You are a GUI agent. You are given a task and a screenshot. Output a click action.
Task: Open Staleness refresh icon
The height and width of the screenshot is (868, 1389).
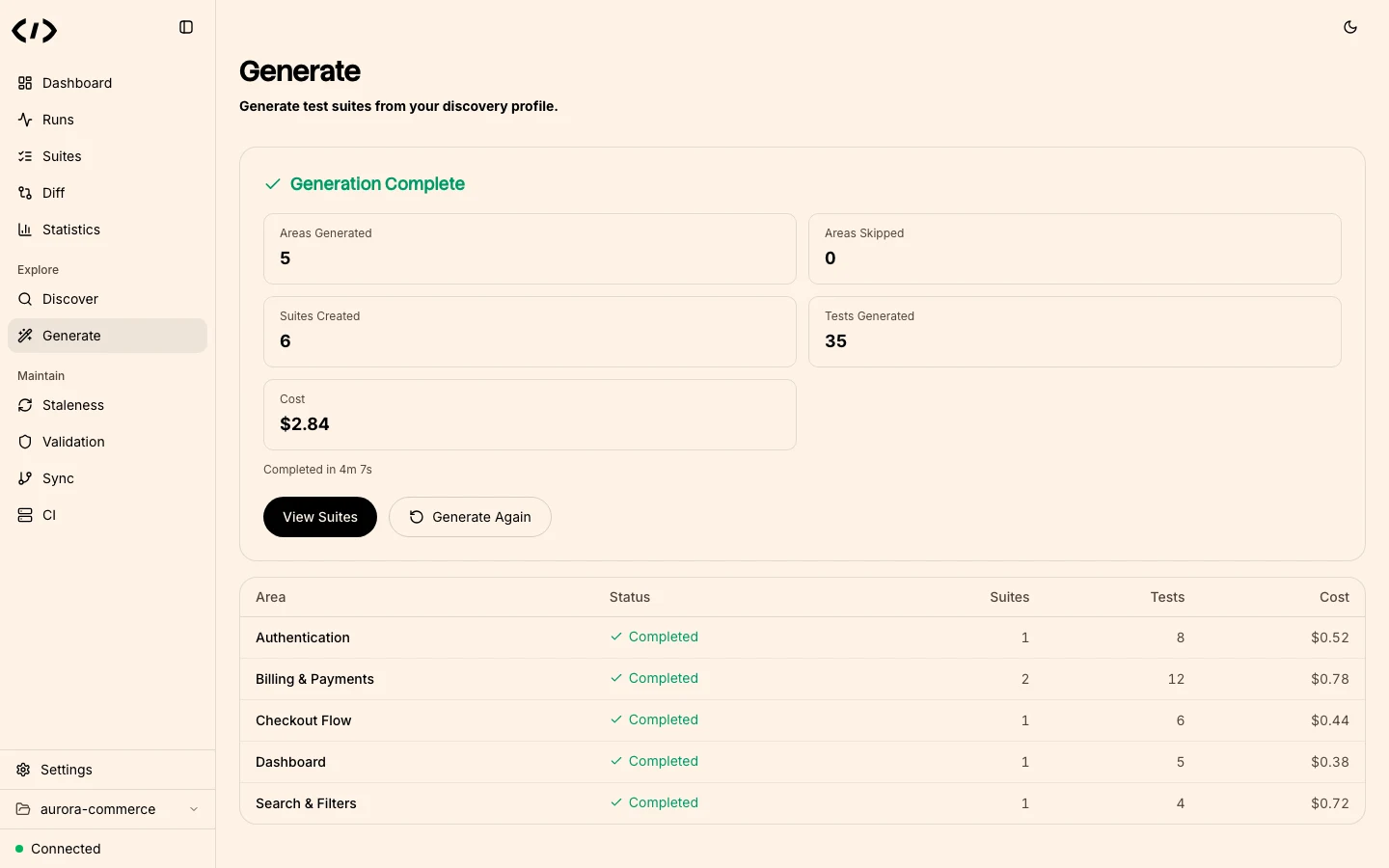25,405
